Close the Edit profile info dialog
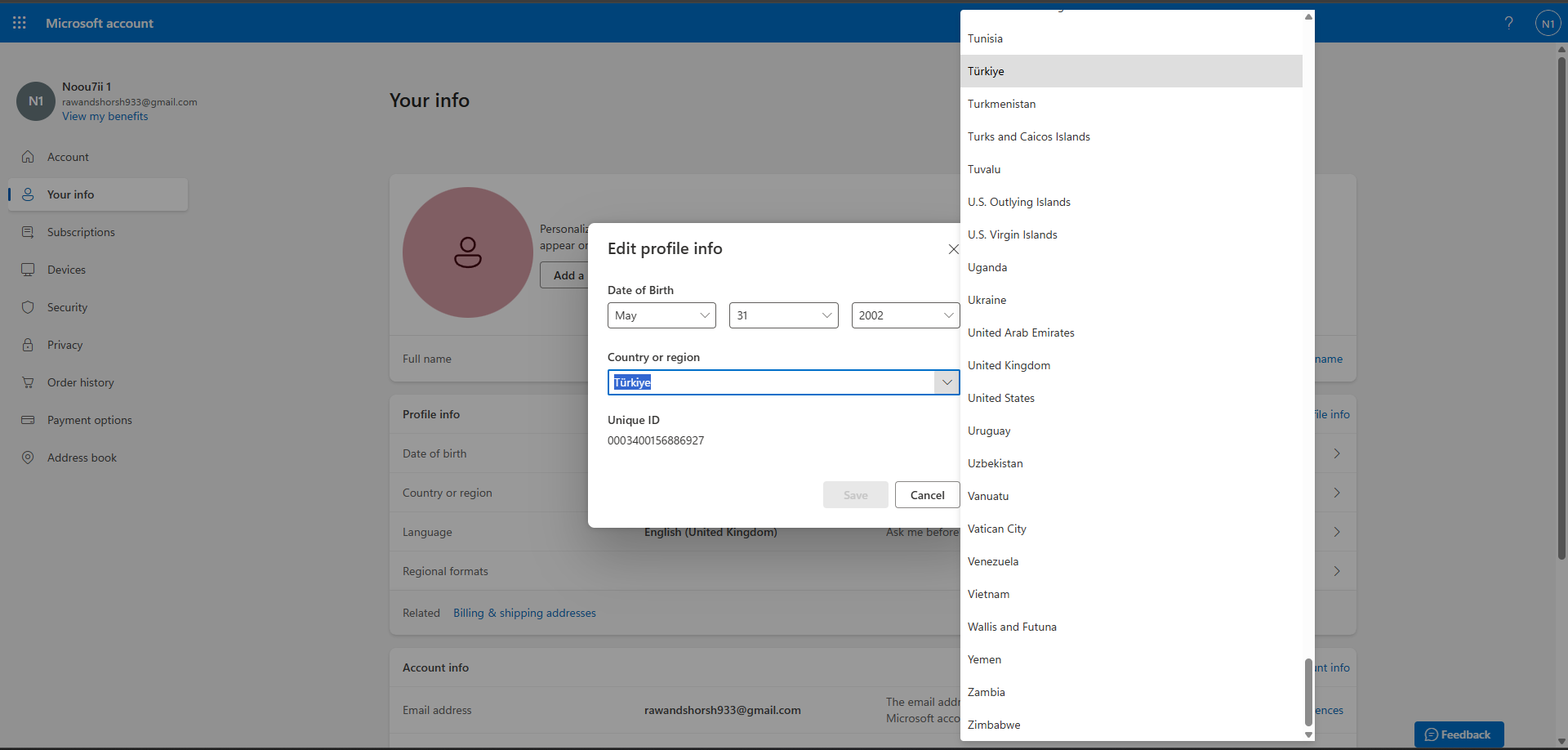Image resolution: width=1568 pixels, height=750 pixels. coord(953,249)
